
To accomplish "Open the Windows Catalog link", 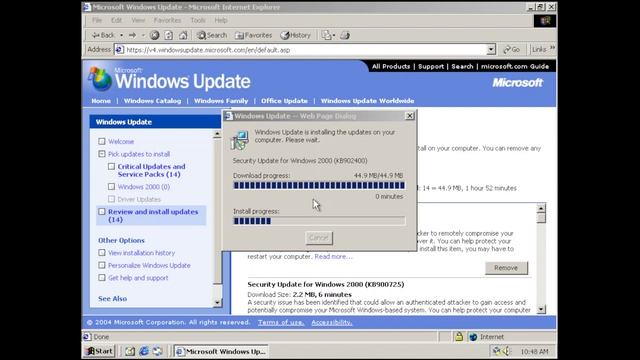I will coord(152,101).
